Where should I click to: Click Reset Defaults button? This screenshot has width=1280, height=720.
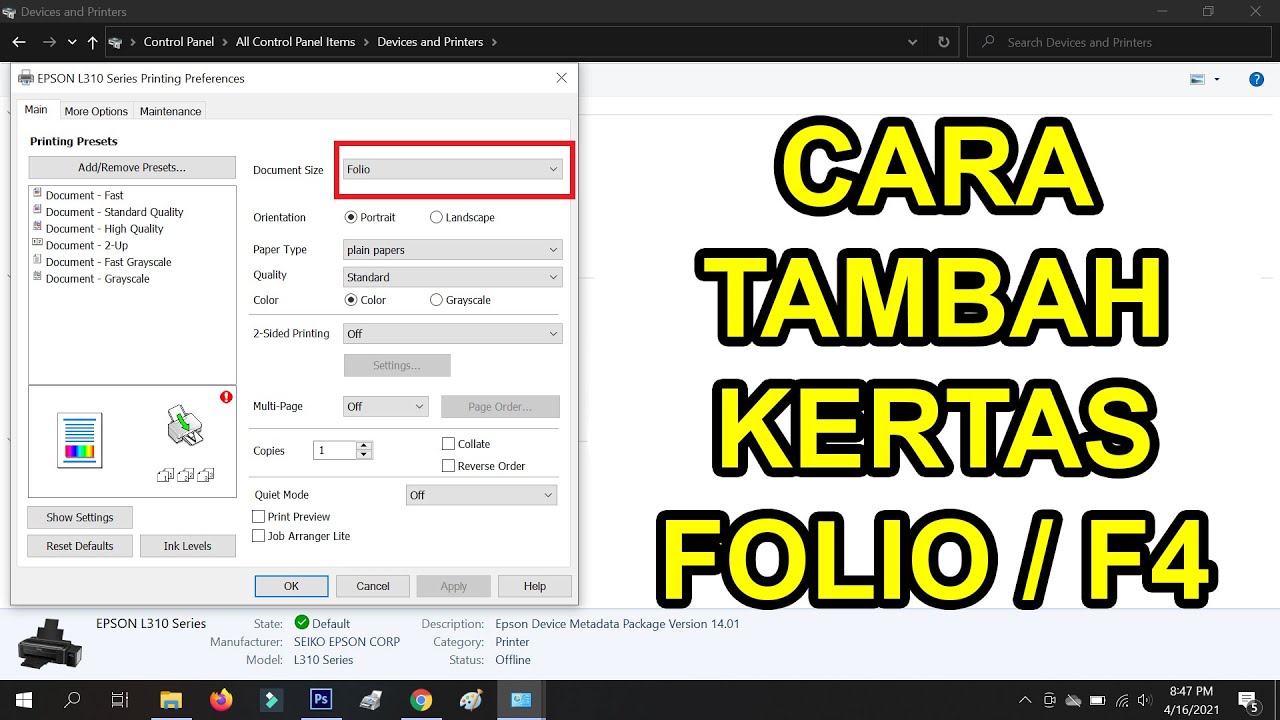(x=80, y=546)
